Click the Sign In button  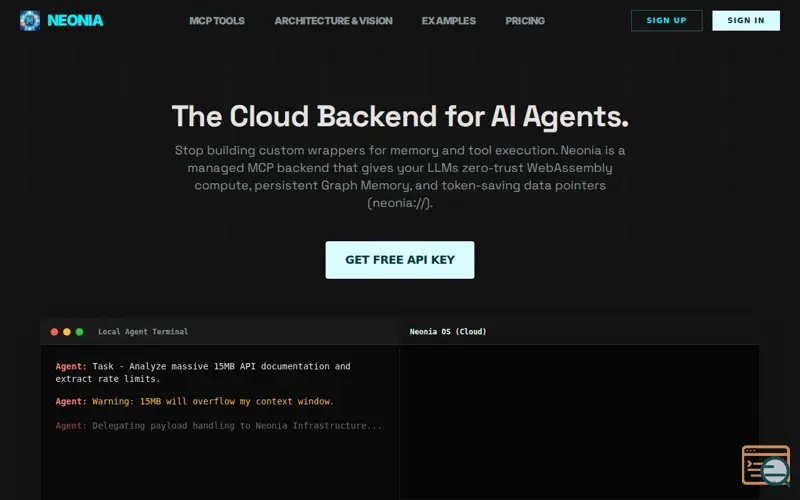(x=746, y=20)
